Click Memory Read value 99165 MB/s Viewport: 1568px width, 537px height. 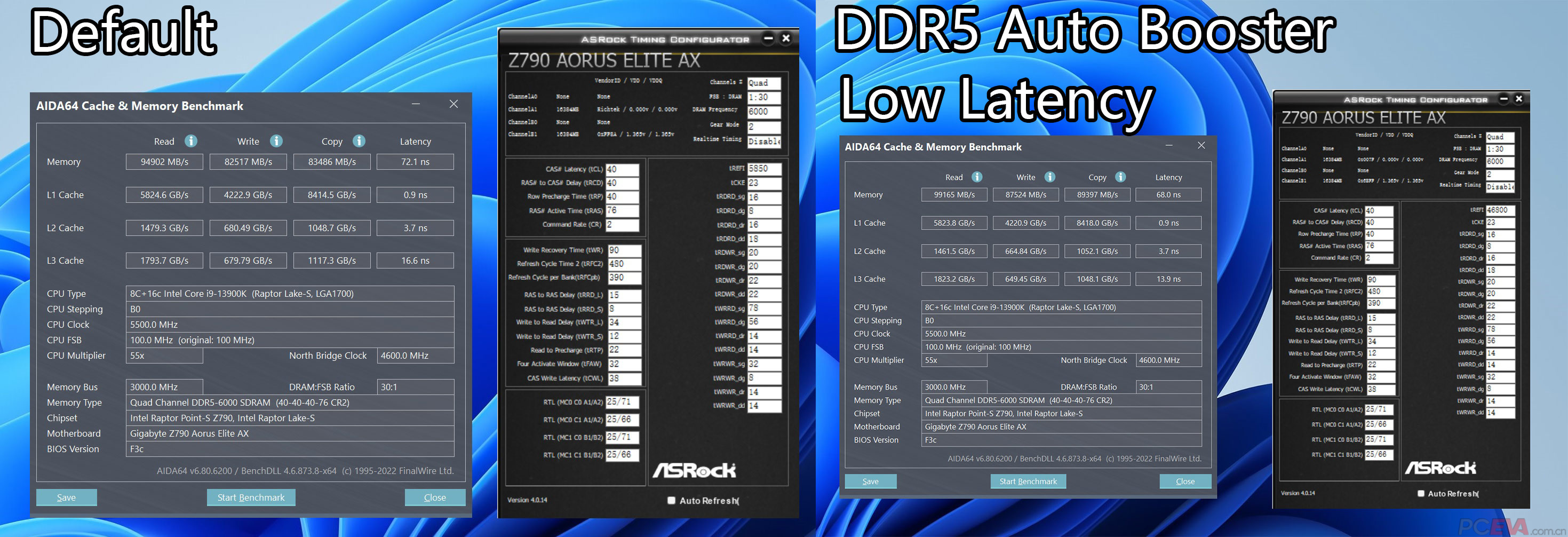pyautogui.click(x=954, y=195)
